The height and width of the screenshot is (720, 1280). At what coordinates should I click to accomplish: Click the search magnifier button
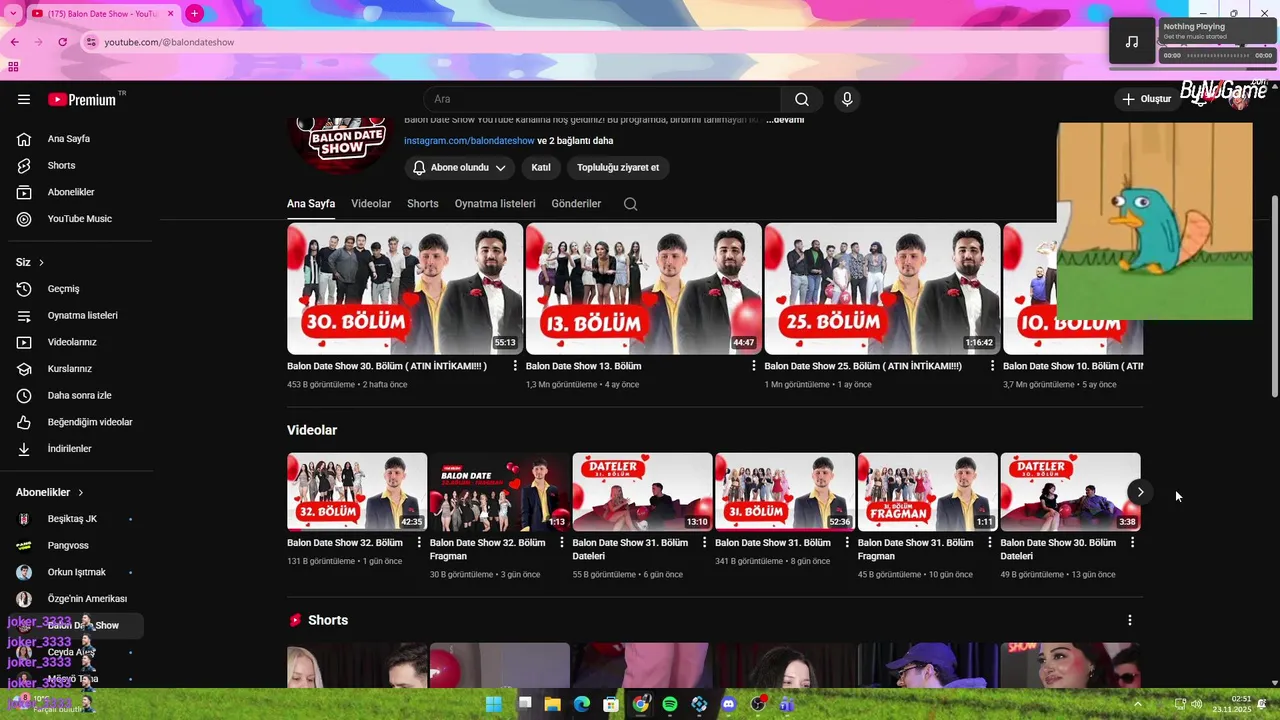click(x=802, y=99)
